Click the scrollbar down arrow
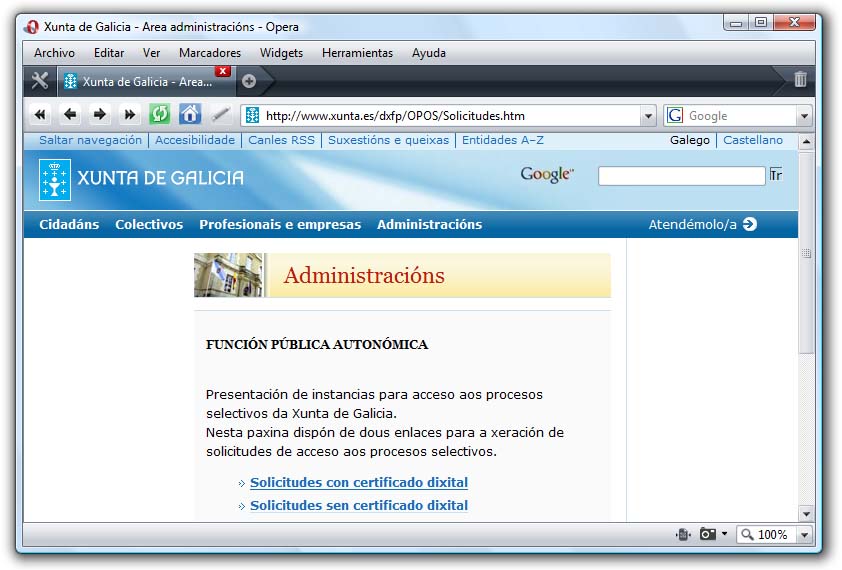842x570 pixels. point(806,514)
